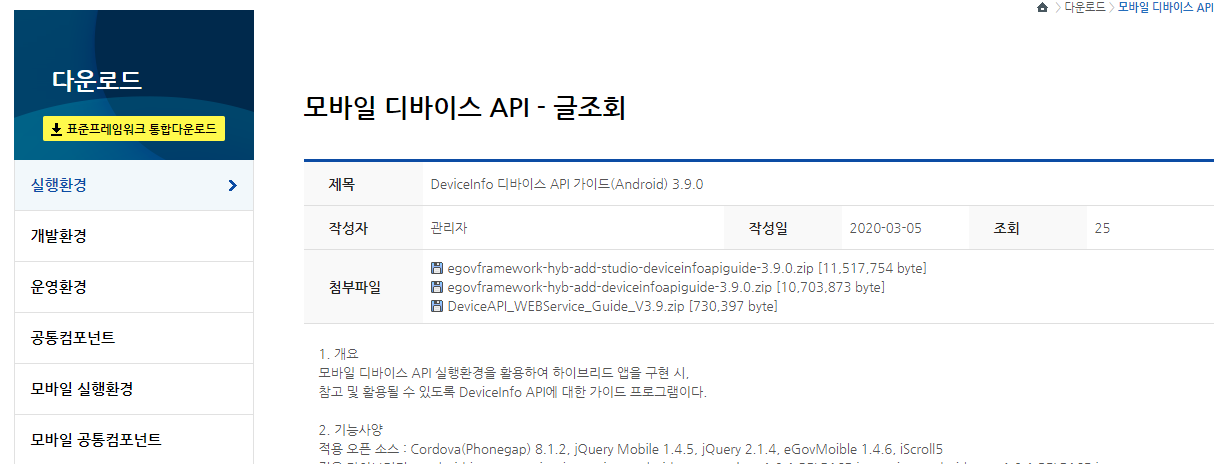Click the disk icon for the studio-deviceinfoapiguide zip

[437, 268]
